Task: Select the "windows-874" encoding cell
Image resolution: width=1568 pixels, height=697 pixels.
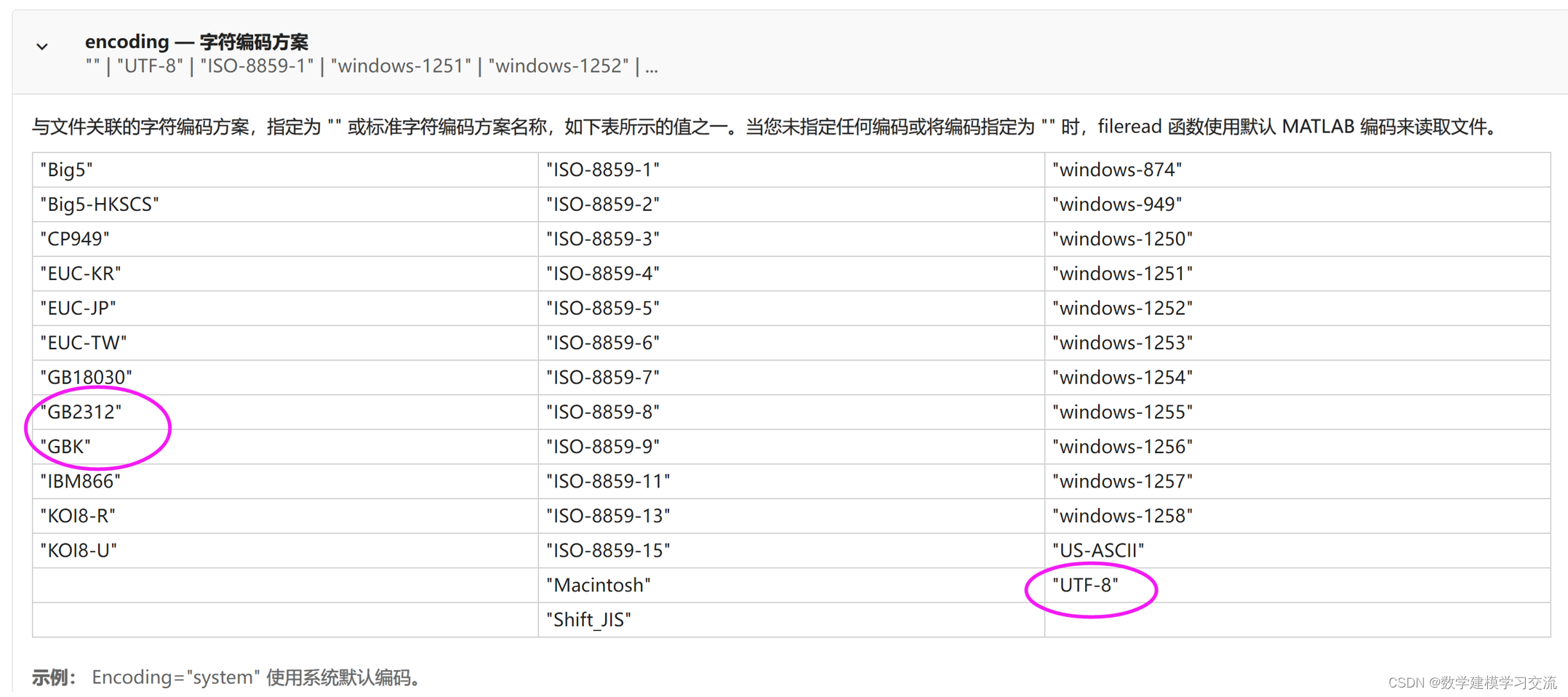Action: [1118, 169]
